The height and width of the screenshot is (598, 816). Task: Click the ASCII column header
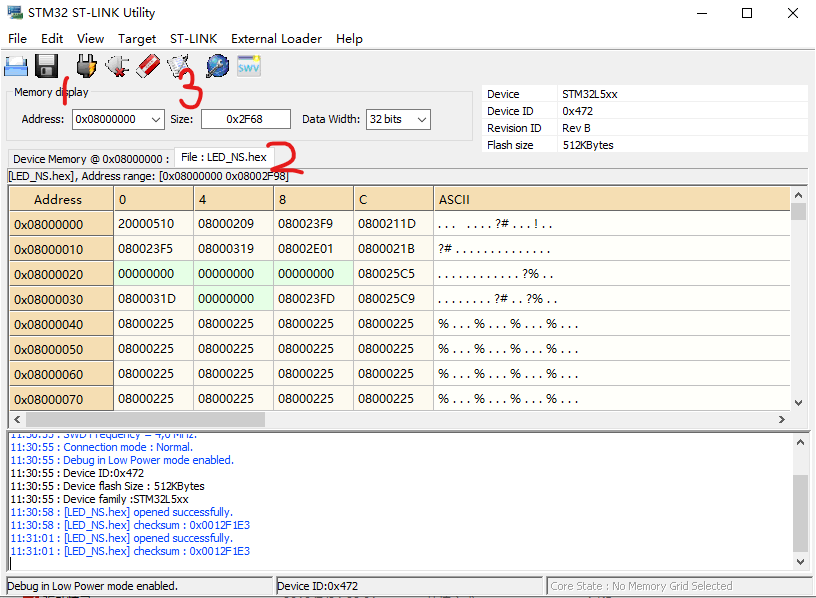click(x=611, y=199)
